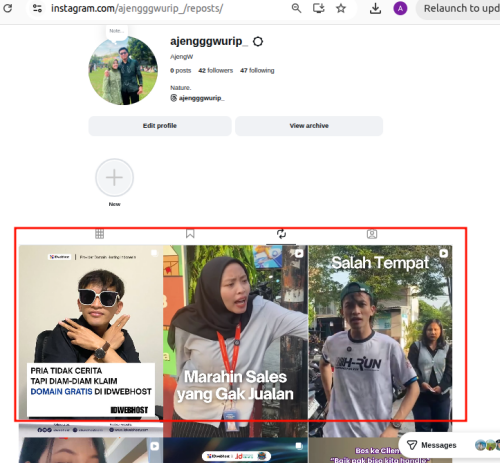Viewport: 500px width, 463px height.
Task: Open the purple Chrome profile avatar
Action: (x=400, y=8)
